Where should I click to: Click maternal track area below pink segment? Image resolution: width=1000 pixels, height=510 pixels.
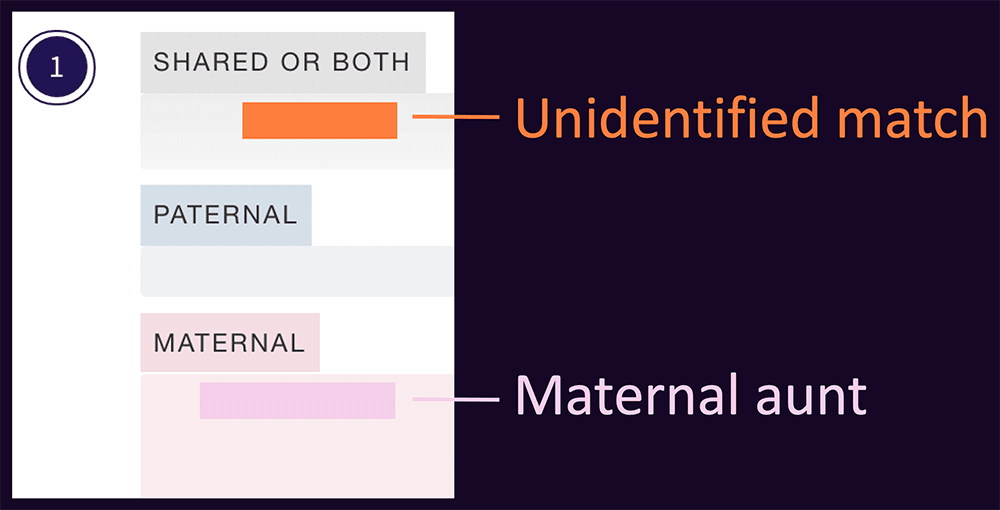297,460
